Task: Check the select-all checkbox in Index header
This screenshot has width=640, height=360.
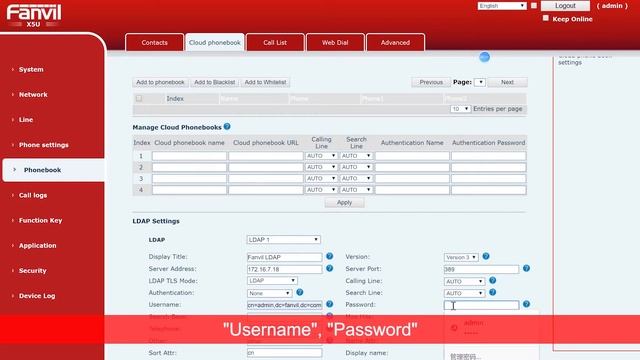Action: [x=139, y=98]
